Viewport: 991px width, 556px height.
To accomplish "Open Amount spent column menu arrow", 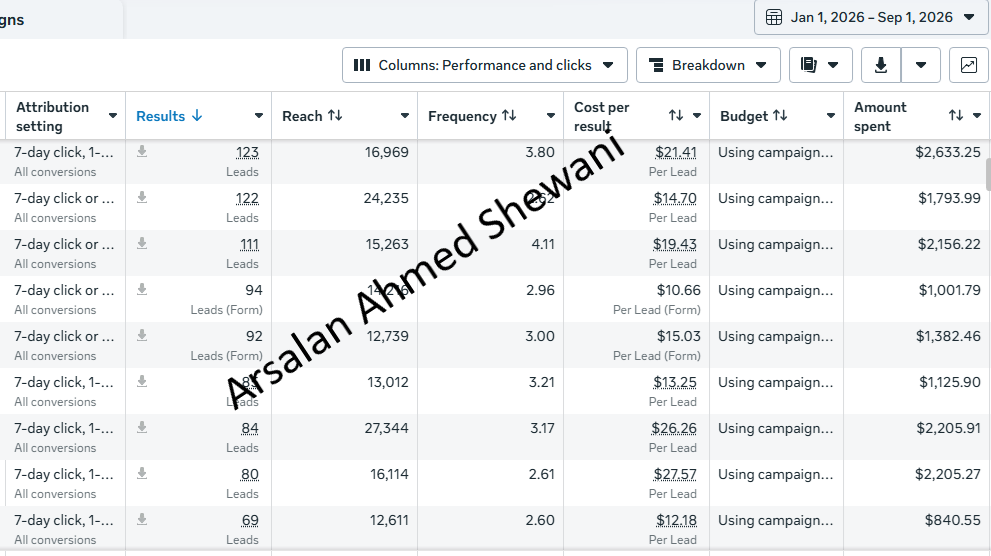I will [976, 116].
